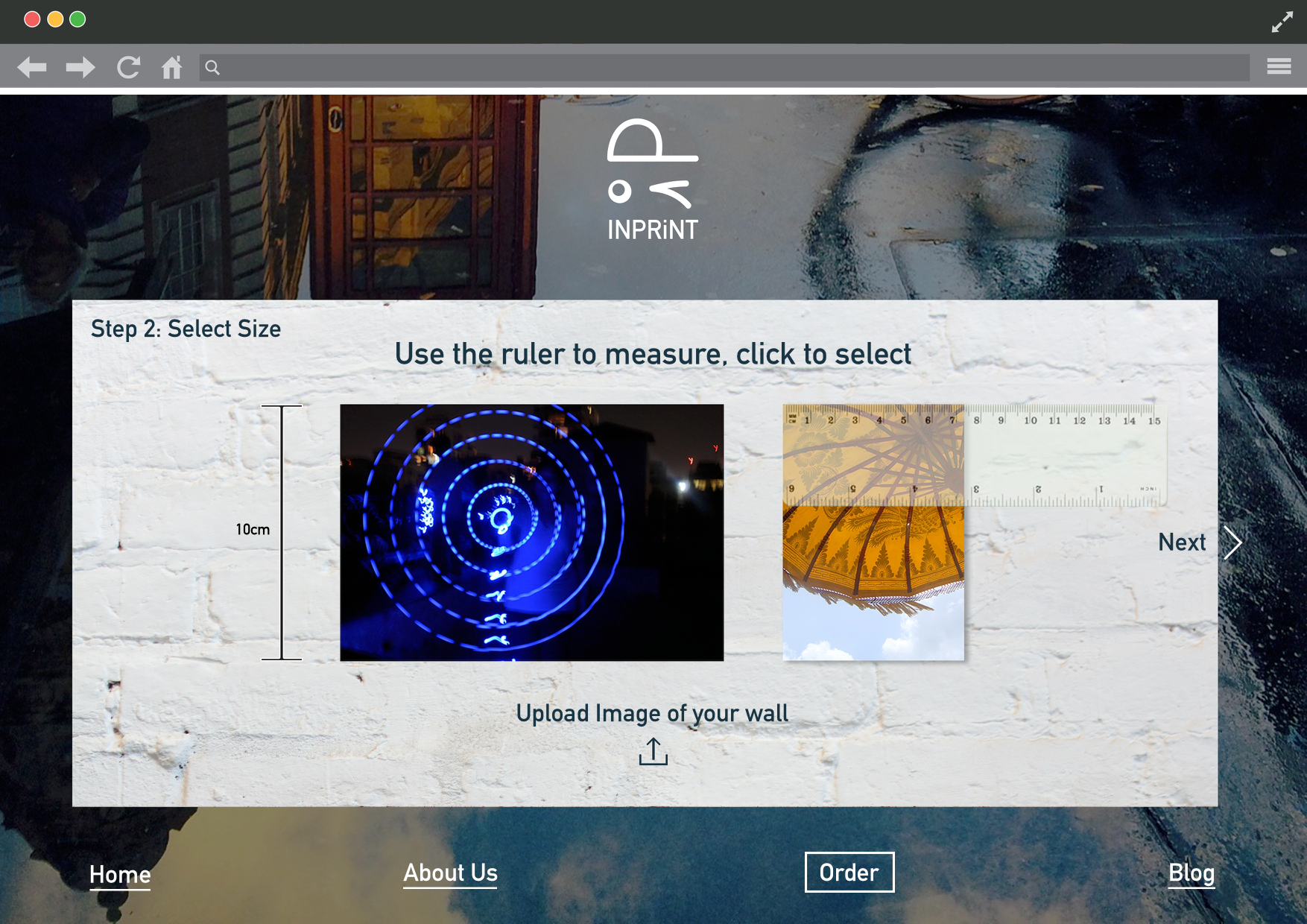Screen dimensions: 1307x924
Task: Click the browser forward arrow
Action: (x=80, y=68)
